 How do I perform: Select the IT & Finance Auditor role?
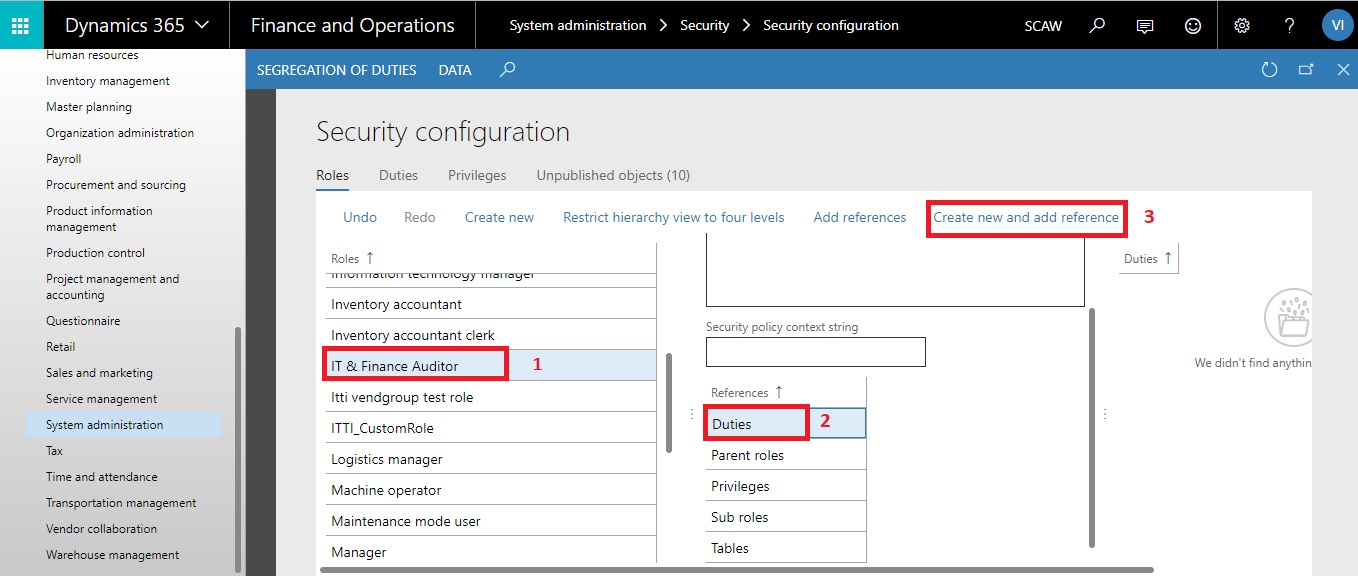414,364
